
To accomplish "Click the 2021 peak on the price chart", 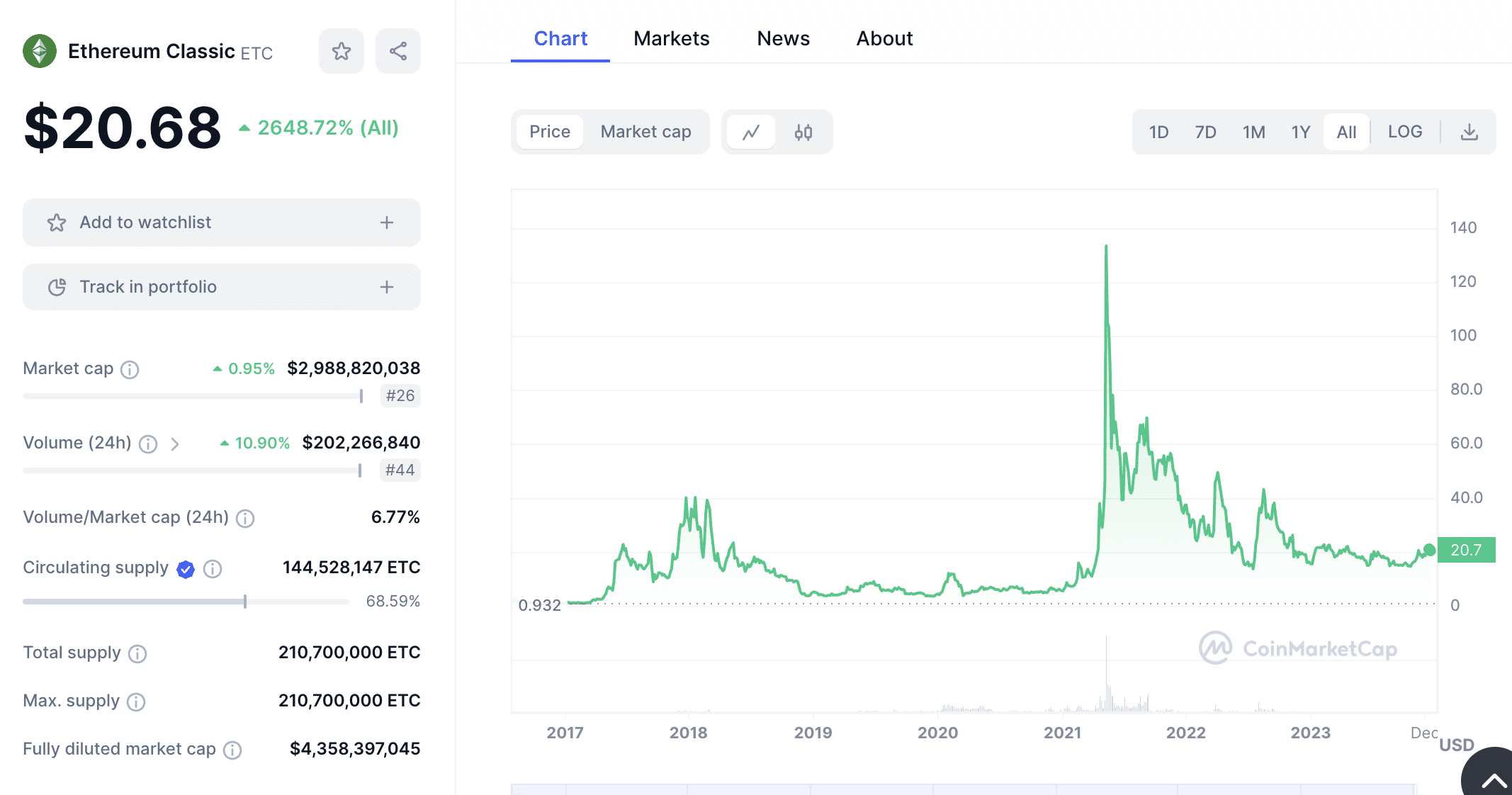I will pos(1106,247).
